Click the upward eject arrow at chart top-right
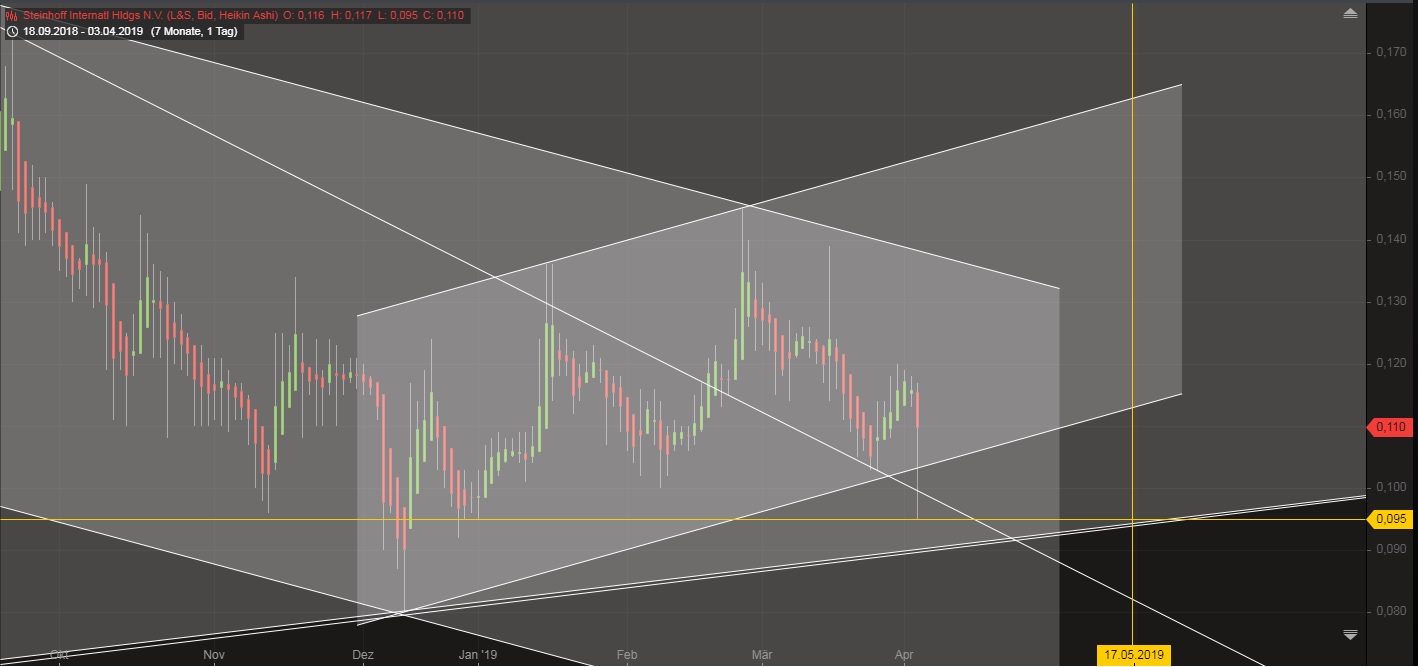This screenshot has height=667, width=1418. [x=1351, y=14]
